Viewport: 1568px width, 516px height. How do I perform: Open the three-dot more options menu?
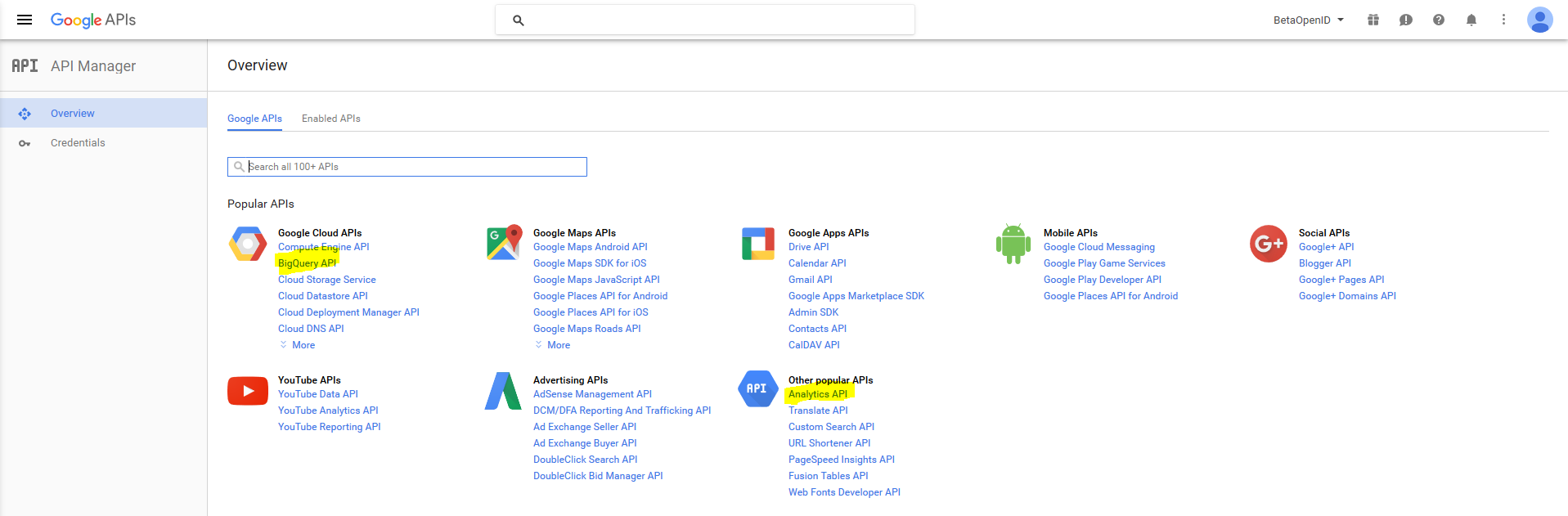click(1503, 20)
